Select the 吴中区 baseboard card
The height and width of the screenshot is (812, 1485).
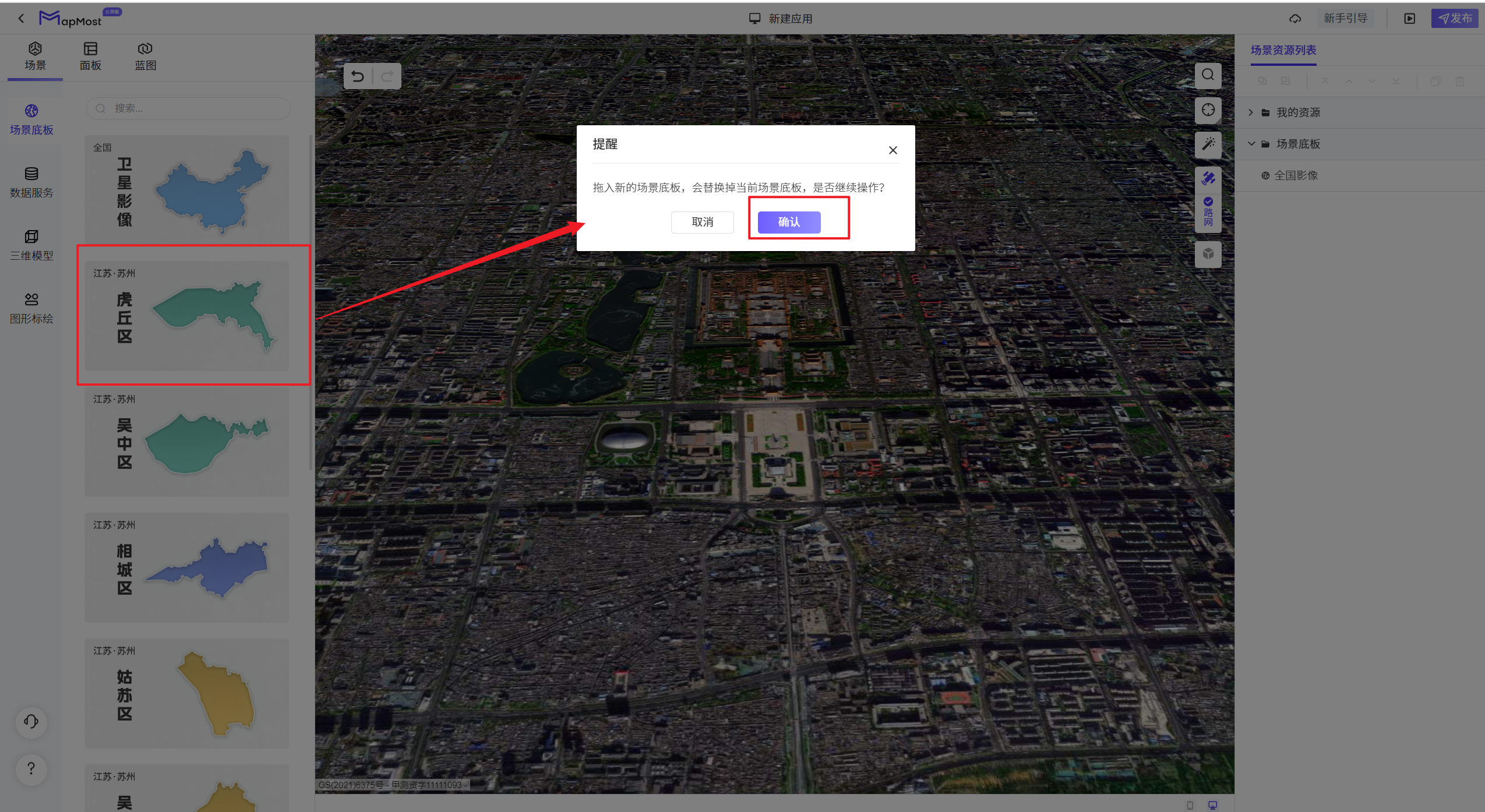[187, 442]
